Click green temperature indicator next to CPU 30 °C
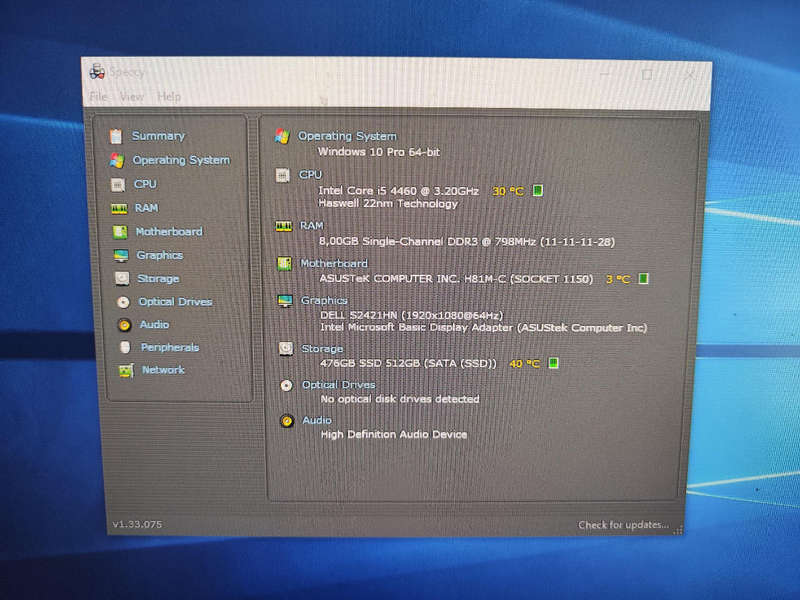The height and width of the screenshot is (600, 800). click(x=538, y=191)
